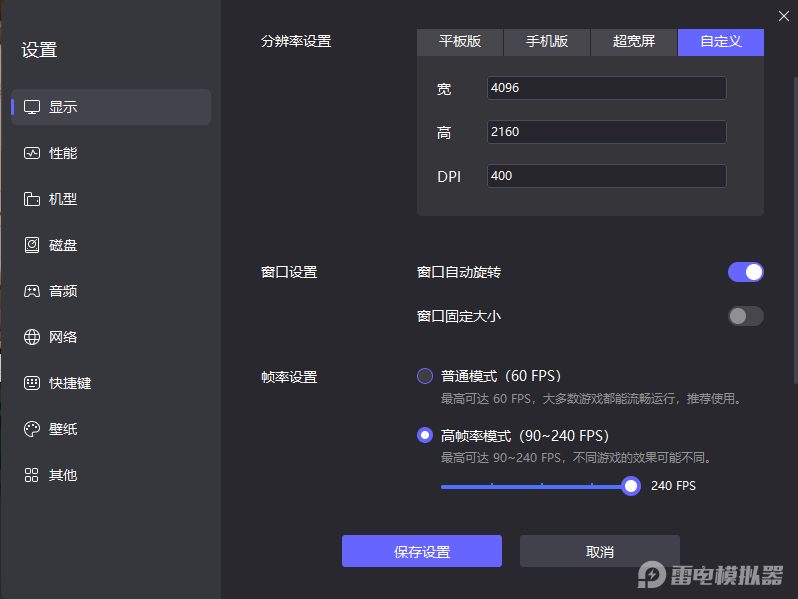Click the 快捷键 keyboard icon

[x=32, y=383]
